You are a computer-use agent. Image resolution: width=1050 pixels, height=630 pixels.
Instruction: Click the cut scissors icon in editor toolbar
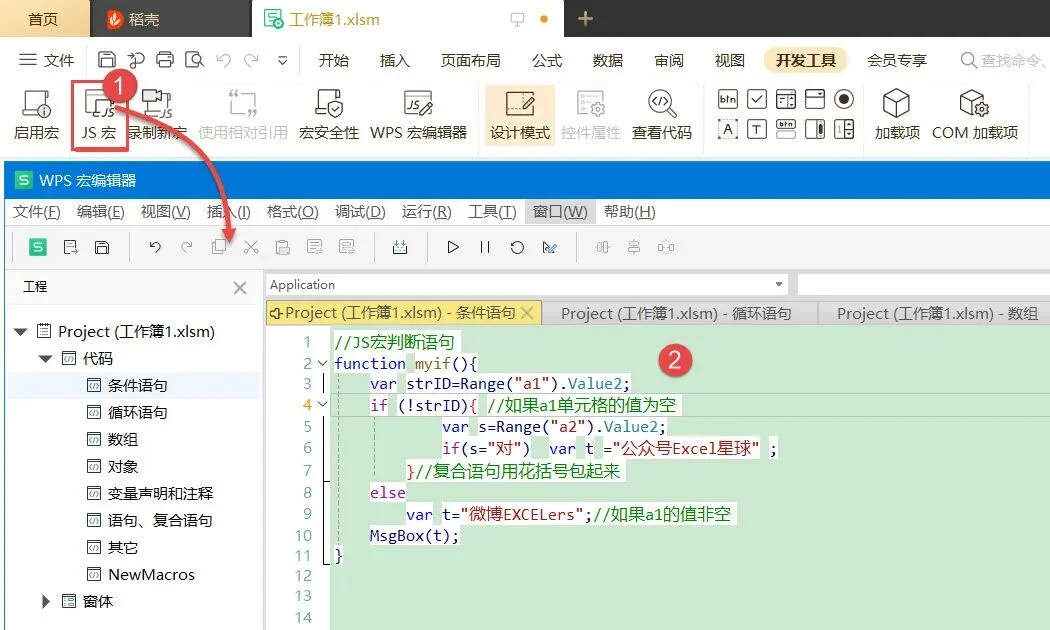click(251, 247)
